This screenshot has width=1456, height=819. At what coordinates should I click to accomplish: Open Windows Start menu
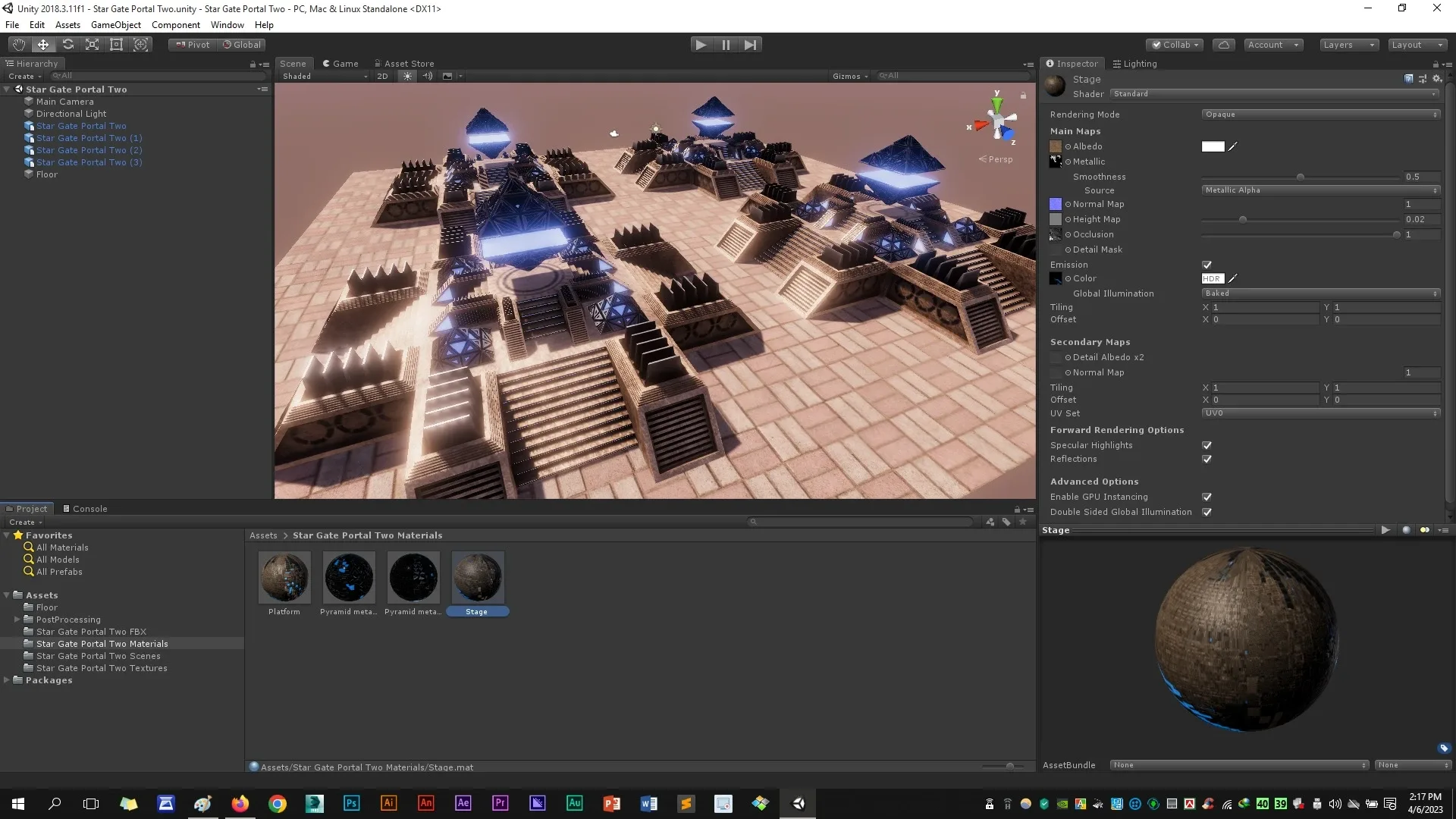(18, 804)
